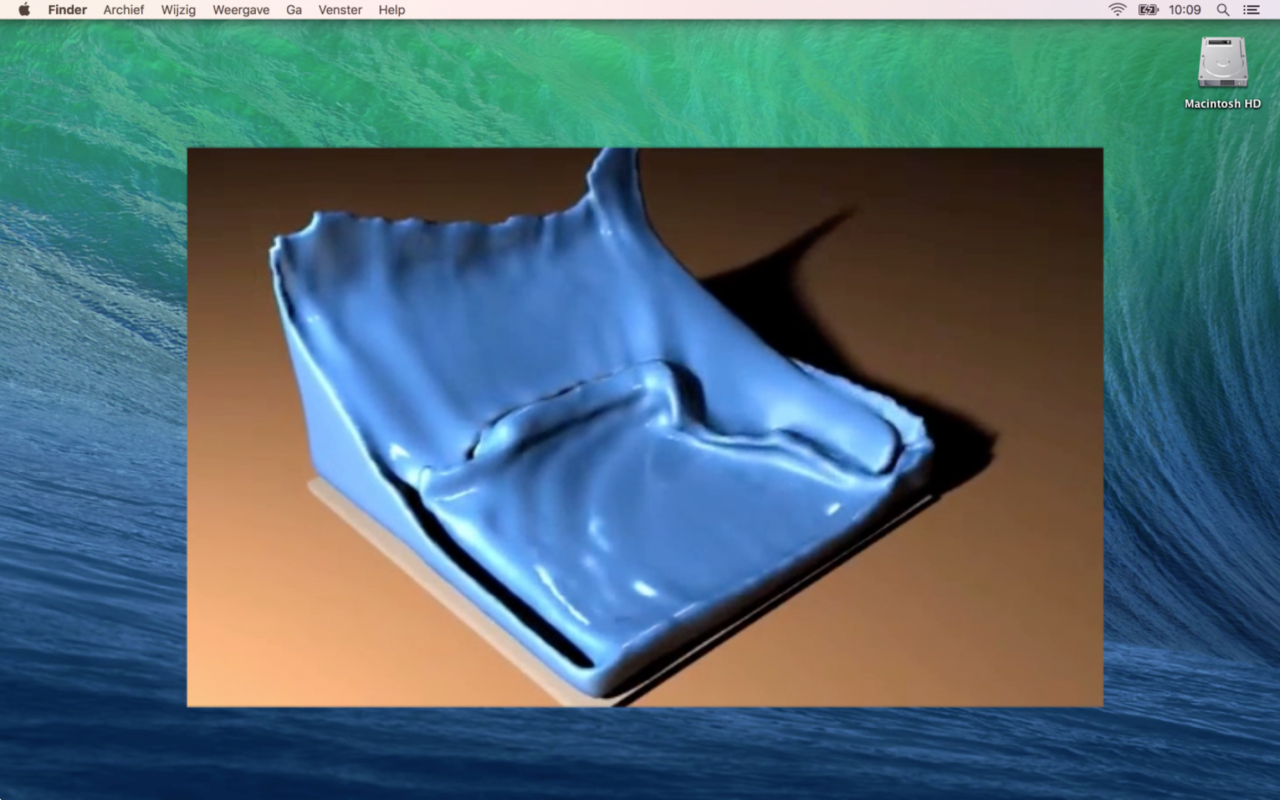Viewport: 1280px width, 800px height.
Task: Open the Wijzig menu
Action: 178,10
